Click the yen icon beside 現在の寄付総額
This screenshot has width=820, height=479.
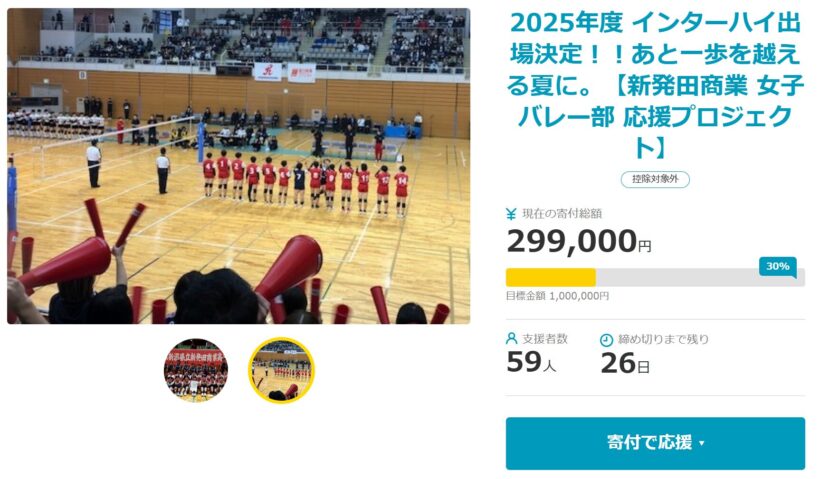click(x=511, y=213)
